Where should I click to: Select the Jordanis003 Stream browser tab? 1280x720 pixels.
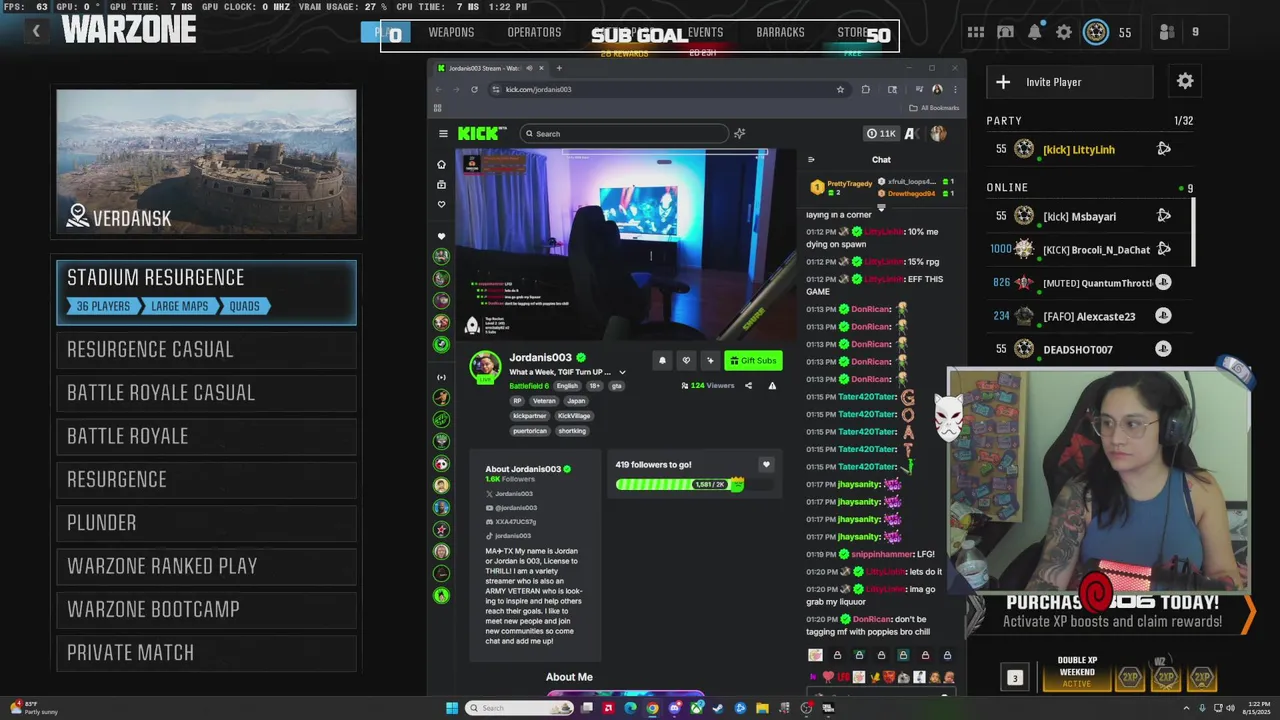pyautogui.click(x=490, y=68)
